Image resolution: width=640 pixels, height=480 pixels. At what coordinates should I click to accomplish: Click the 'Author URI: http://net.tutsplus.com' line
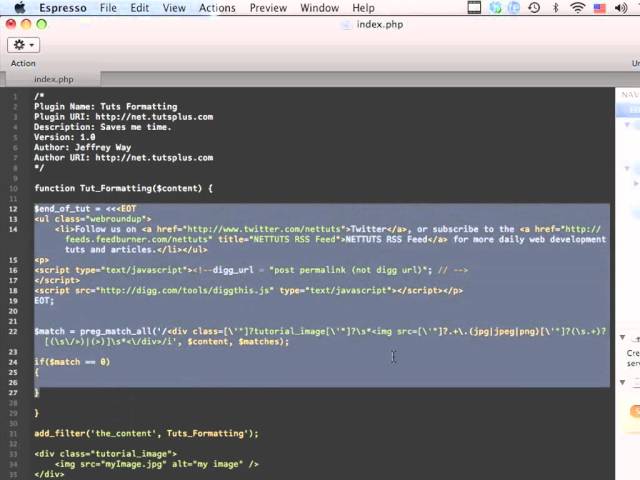coord(123,158)
